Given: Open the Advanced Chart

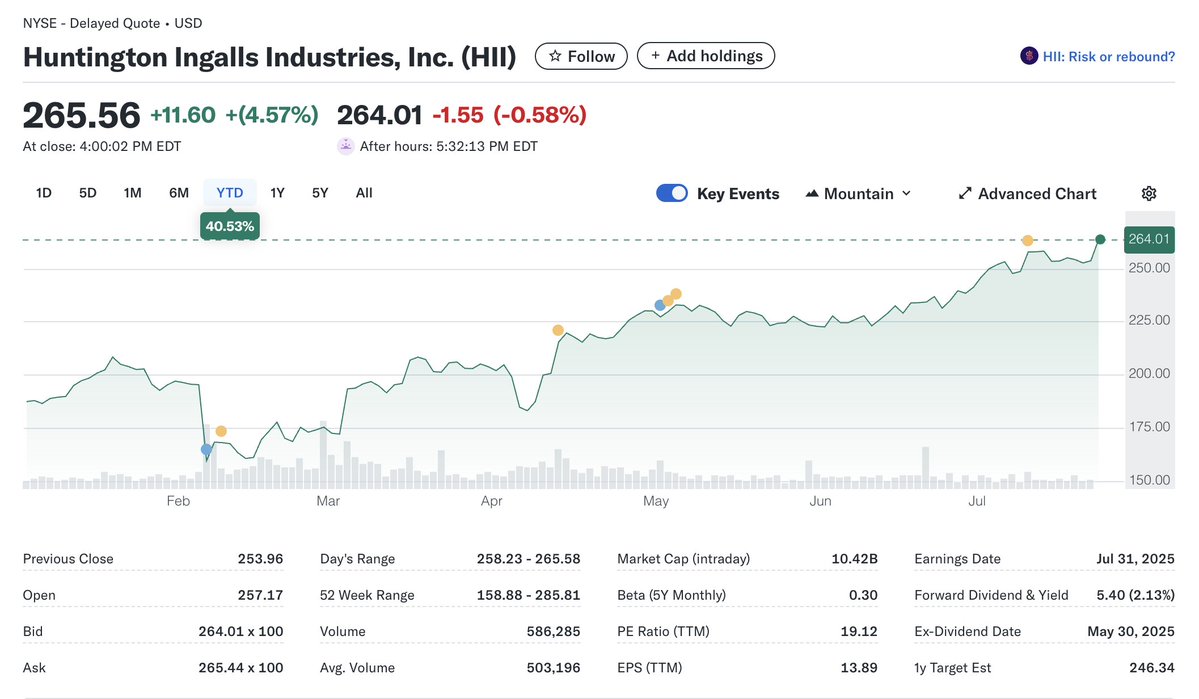Looking at the screenshot, I should coord(1028,193).
